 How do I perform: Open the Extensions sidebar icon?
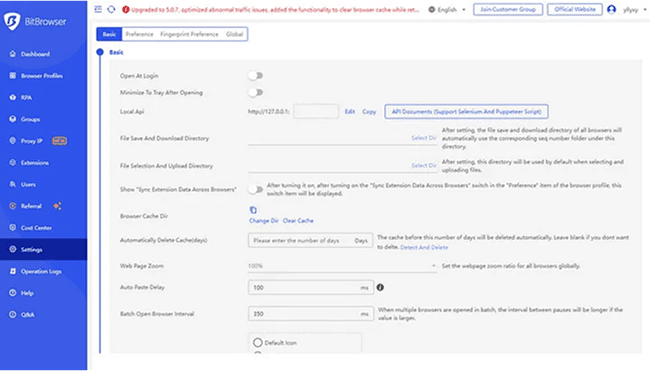(x=12, y=162)
